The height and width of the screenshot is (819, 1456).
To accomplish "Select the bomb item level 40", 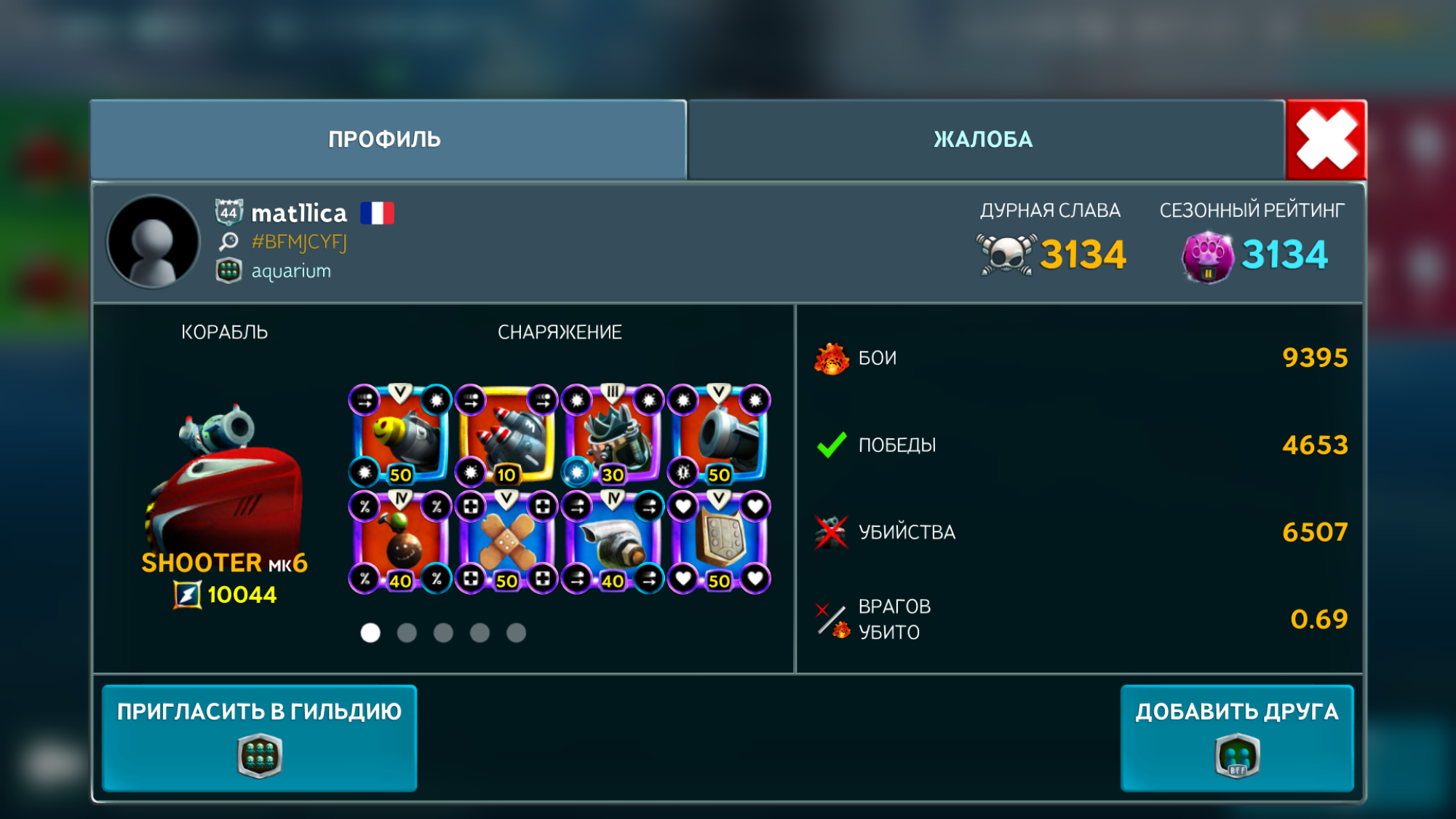I will coord(400,542).
